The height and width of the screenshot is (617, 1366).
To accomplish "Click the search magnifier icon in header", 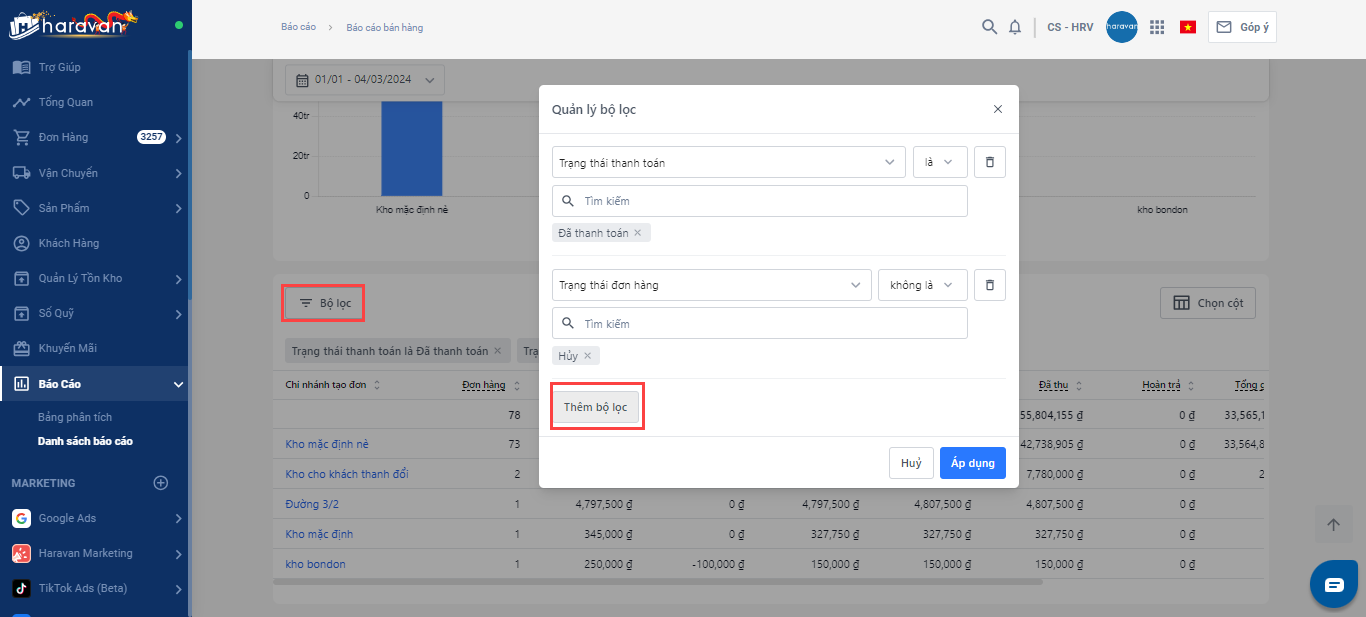I will pos(989,27).
